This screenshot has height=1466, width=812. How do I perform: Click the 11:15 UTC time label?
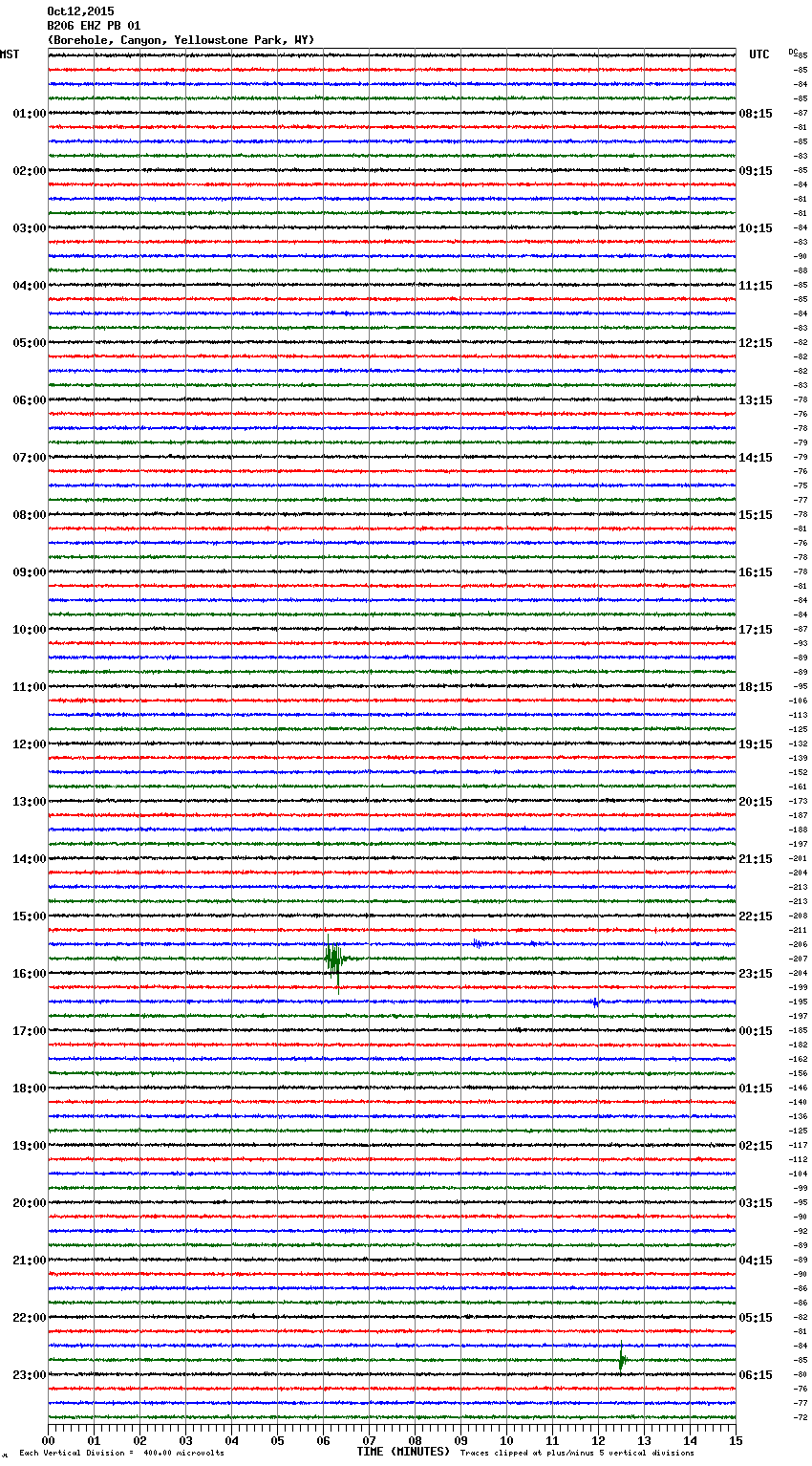pyautogui.click(x=756, y=286)
